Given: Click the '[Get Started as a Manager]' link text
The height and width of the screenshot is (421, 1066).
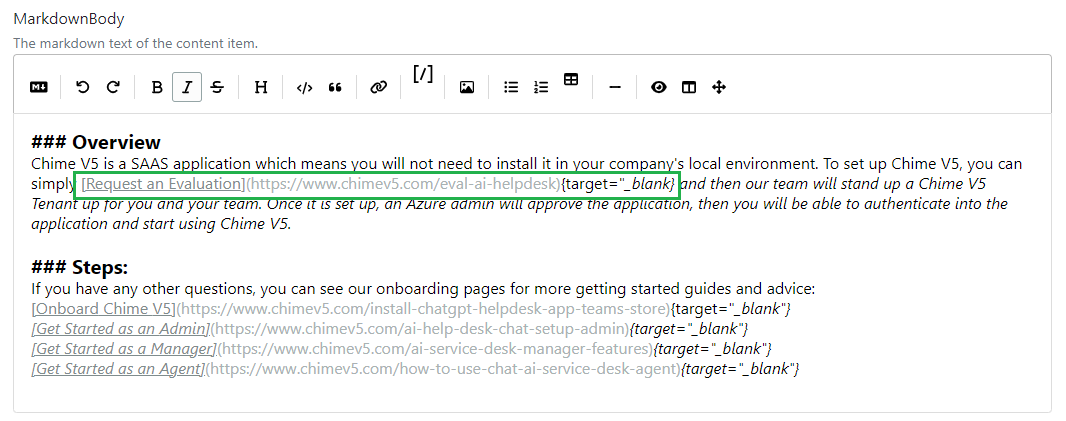Looking at the screenshot, I should click(x=124, y=349).
